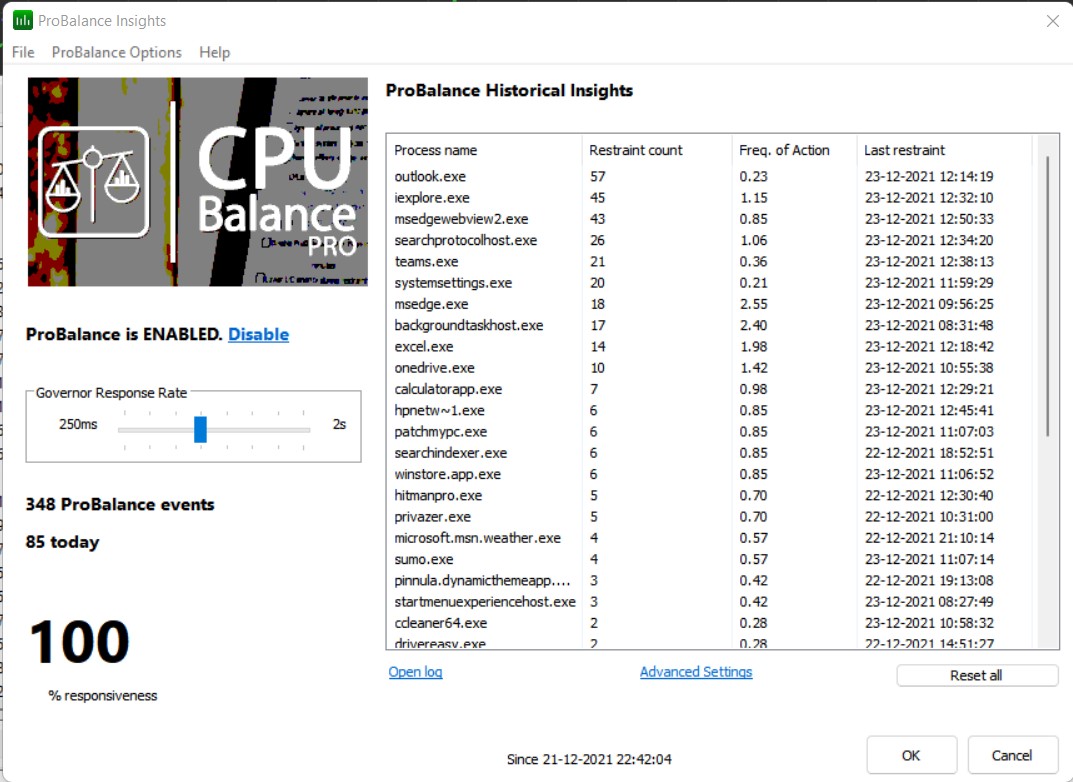Open the File menu

23,53
